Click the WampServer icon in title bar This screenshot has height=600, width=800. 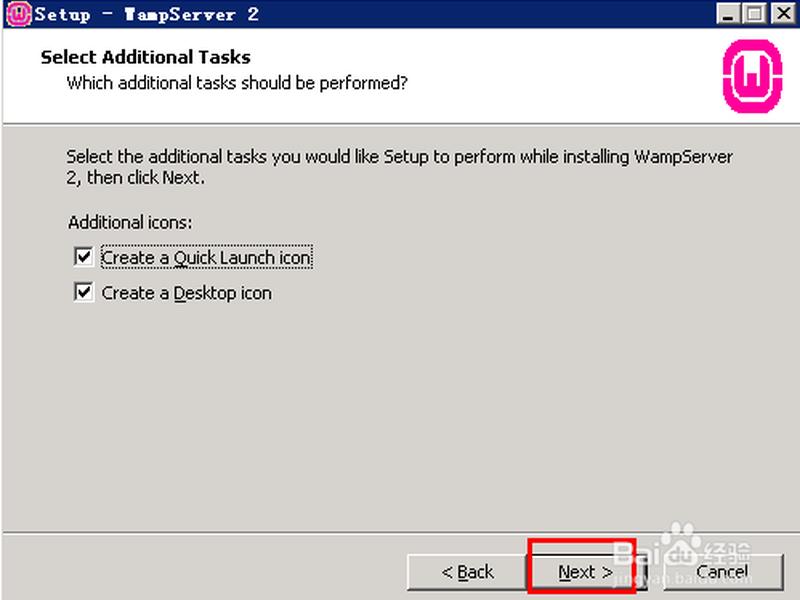click(18, 14)
